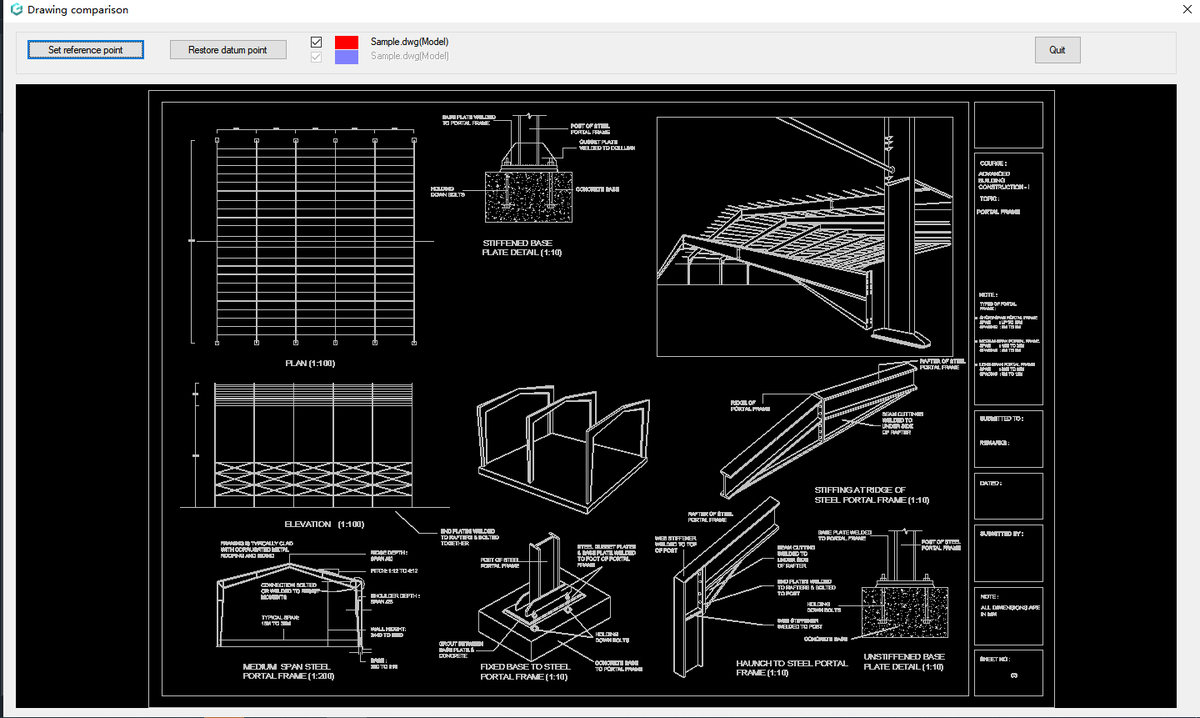Click the SUBMITTED BY: field in title block

coord(1008,553)
